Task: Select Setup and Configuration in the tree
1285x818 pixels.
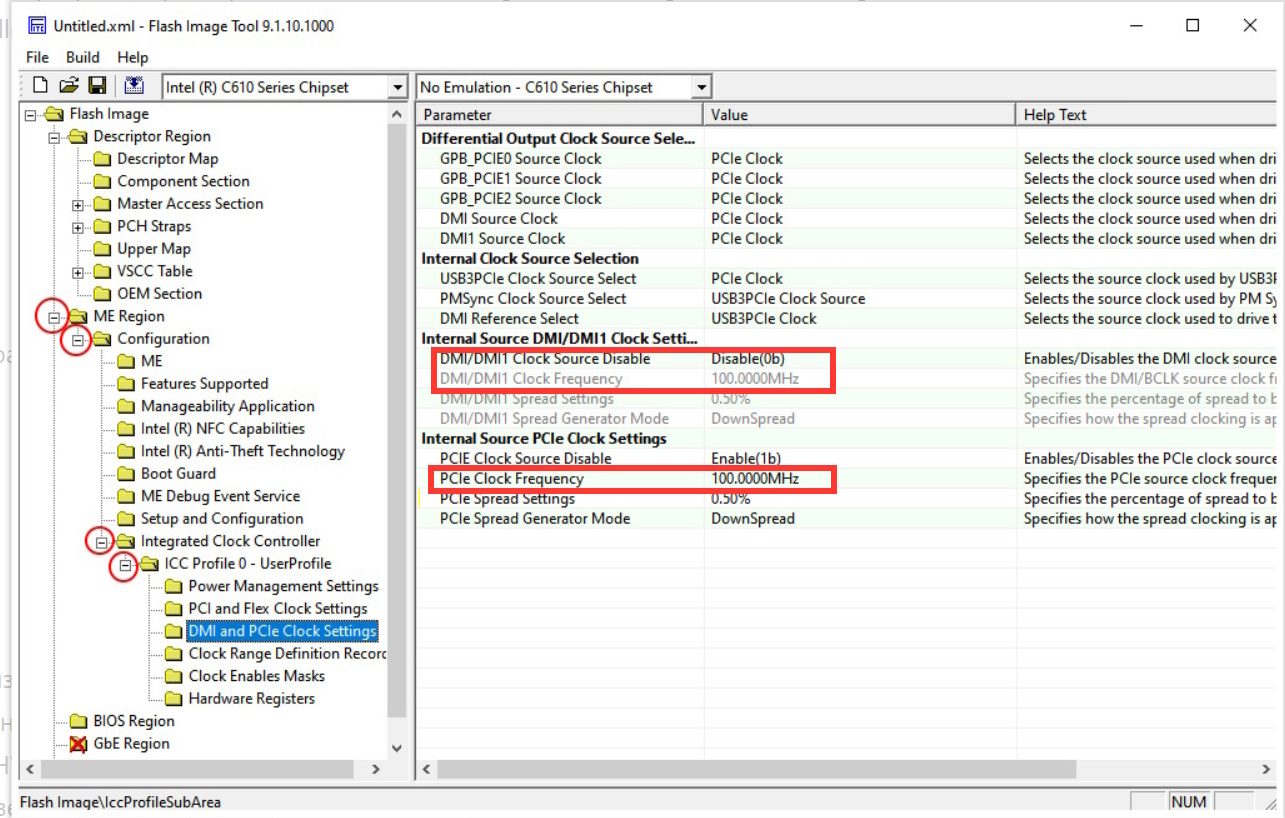Action: point(222,519)
